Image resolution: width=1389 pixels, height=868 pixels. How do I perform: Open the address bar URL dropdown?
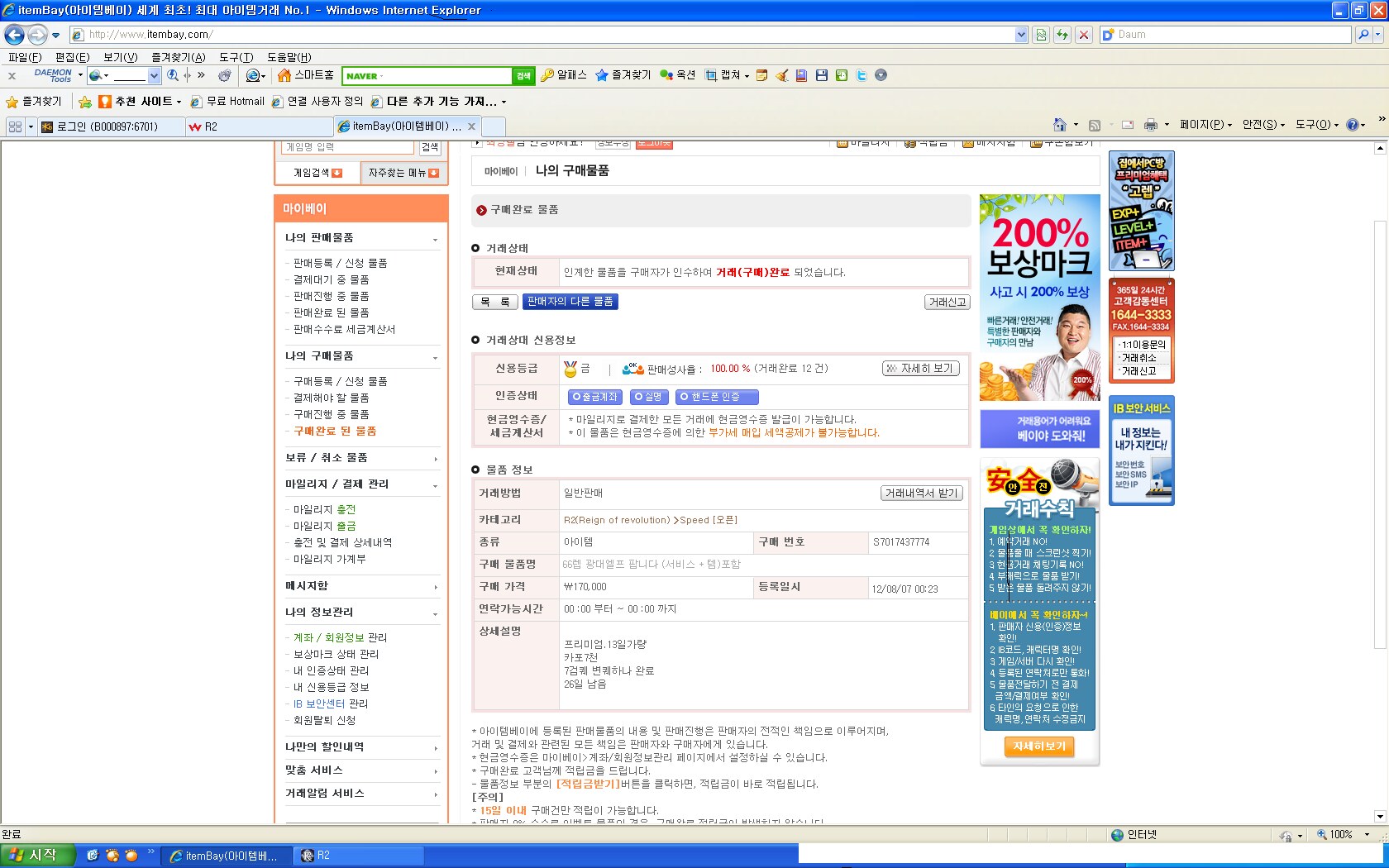pos(1021,35)
